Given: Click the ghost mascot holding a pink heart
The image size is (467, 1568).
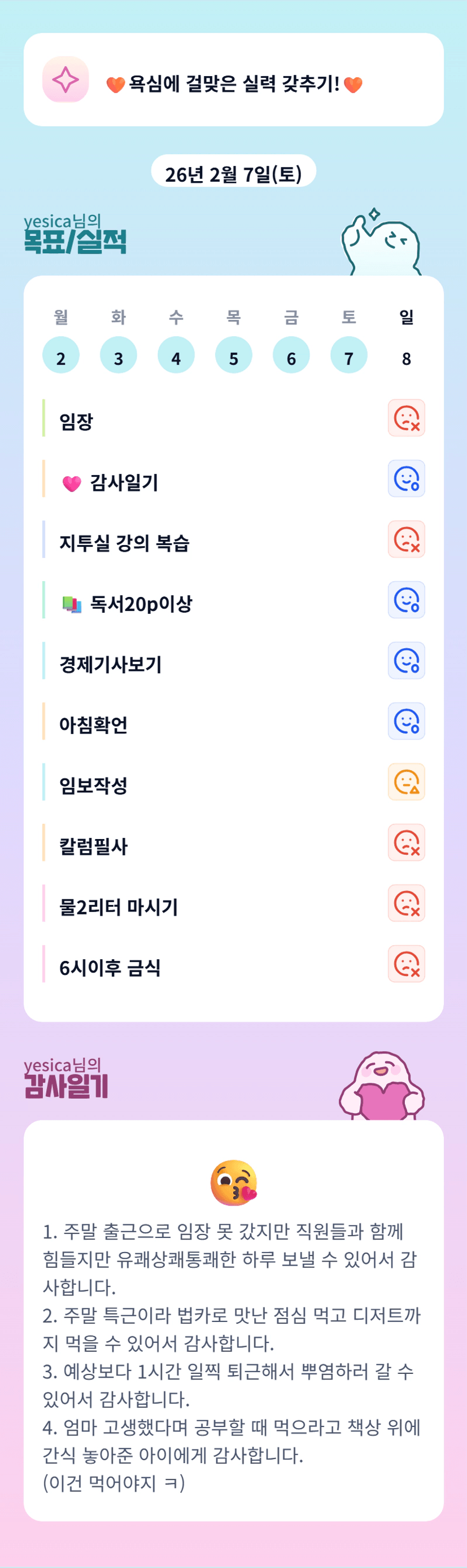Looking at the screenshot, I should (x=382, y=1087).
